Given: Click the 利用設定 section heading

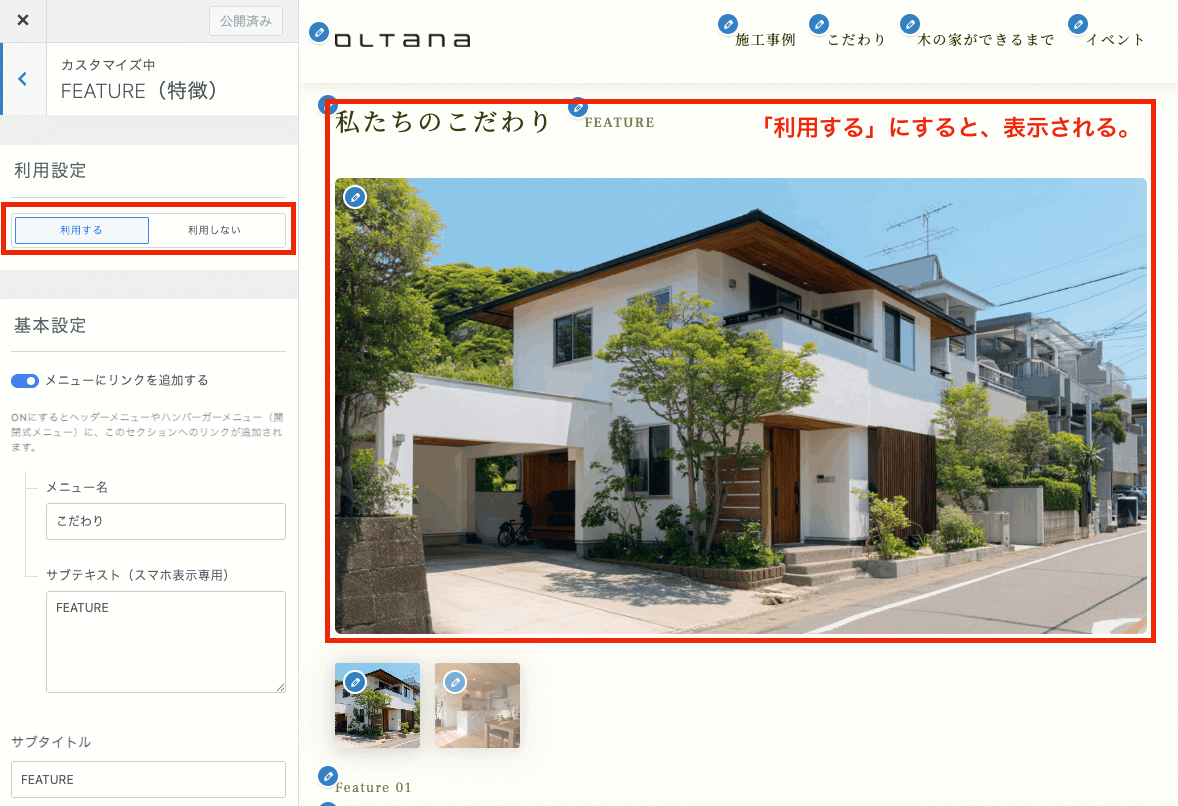Looking at the screenshot, I should coord(50,171).
